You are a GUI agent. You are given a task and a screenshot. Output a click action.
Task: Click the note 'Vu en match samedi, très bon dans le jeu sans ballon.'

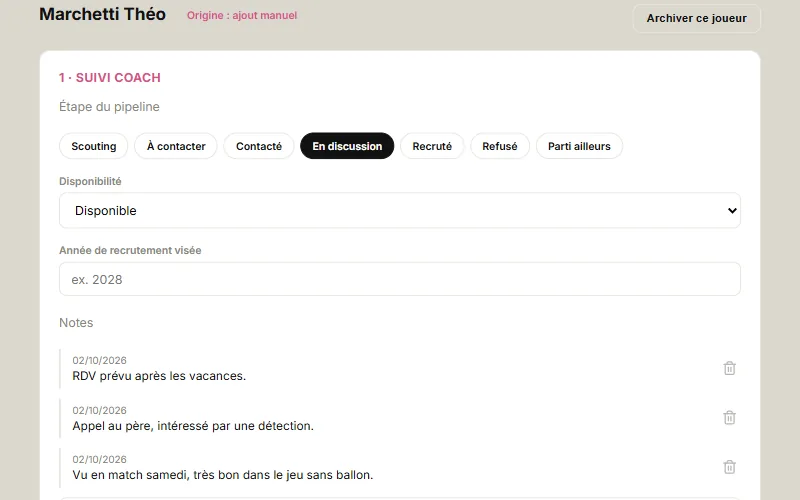pos(222,475)
